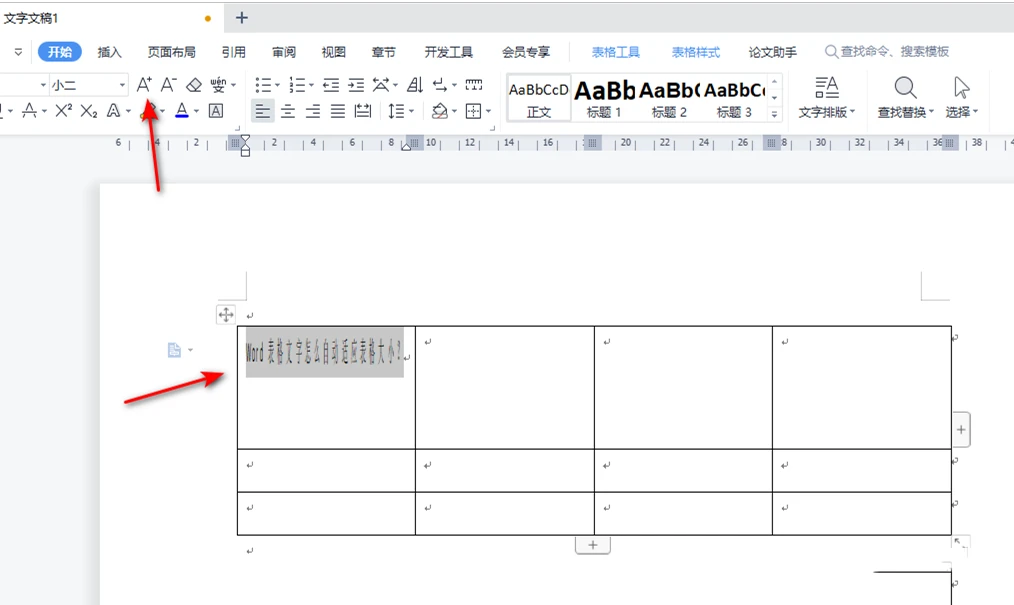Click the Decrease Font Size A- icon

pos(169,85)
